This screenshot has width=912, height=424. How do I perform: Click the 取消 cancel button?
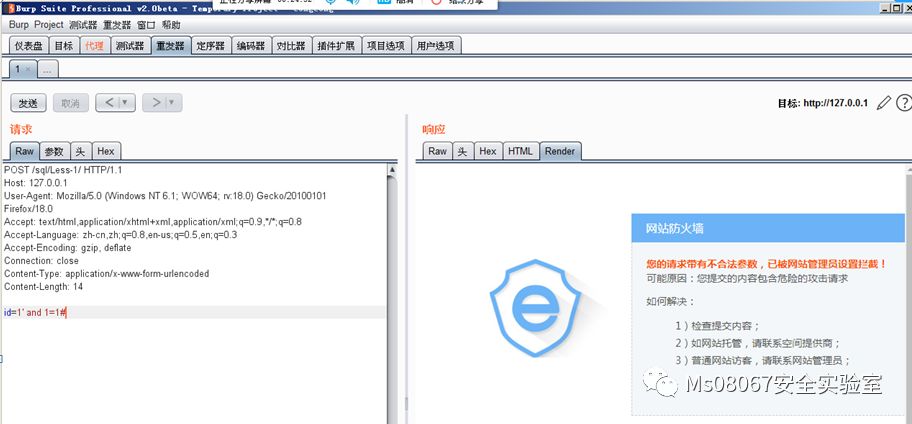70,104
